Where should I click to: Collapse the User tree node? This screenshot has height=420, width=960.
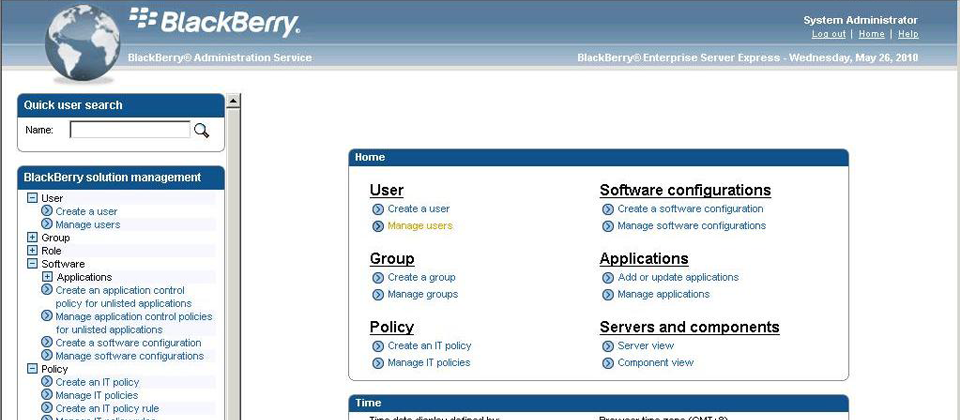(32, 198)
